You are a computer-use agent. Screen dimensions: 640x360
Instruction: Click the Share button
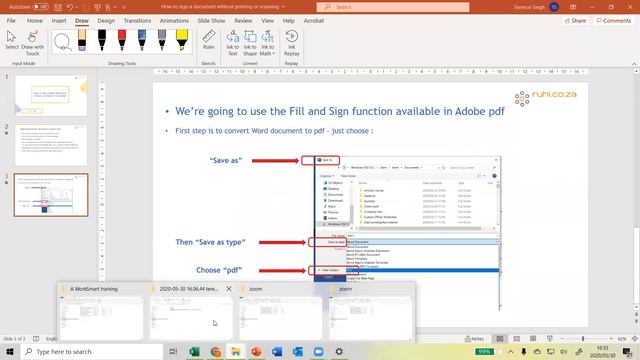point(576,20)
